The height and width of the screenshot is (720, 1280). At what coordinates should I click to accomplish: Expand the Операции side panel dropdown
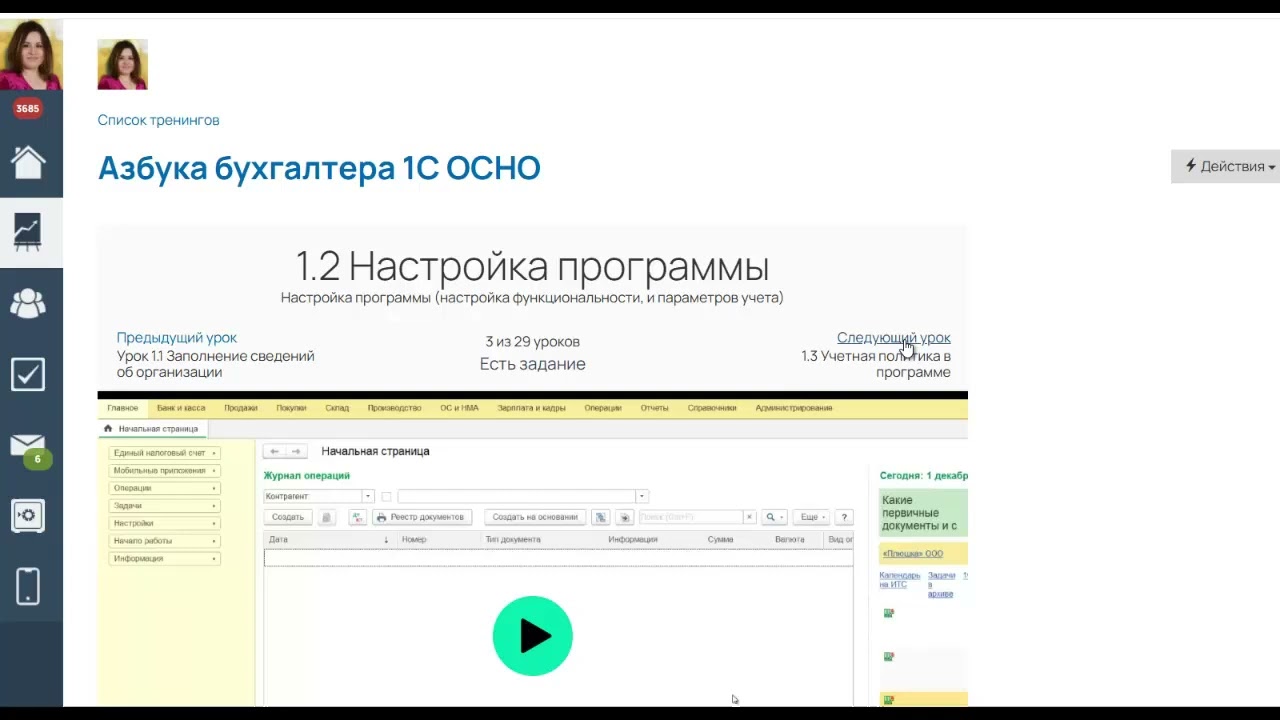point(164,488)
